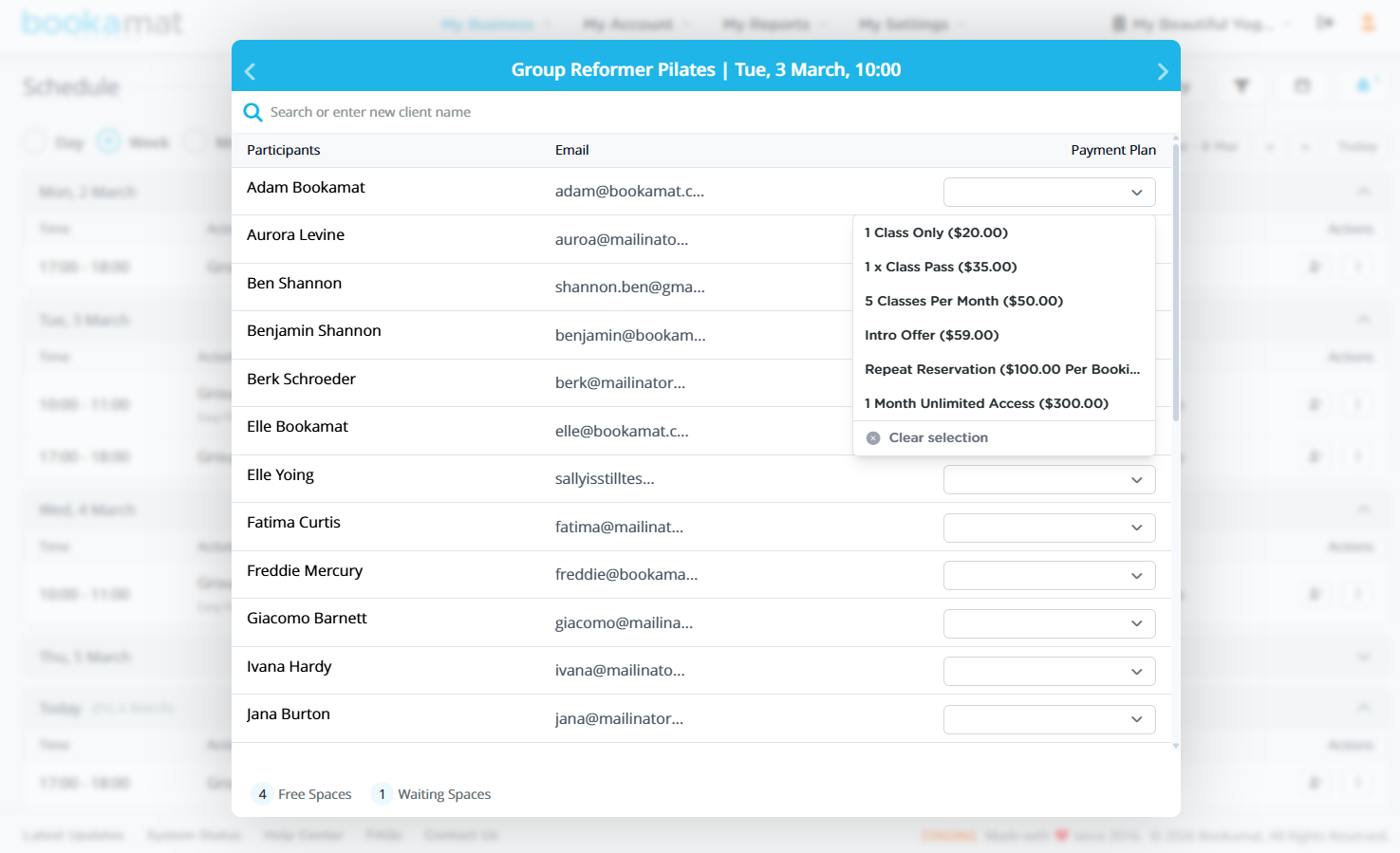Select participant Benjamin Shannon

click(x=314, y=331)
